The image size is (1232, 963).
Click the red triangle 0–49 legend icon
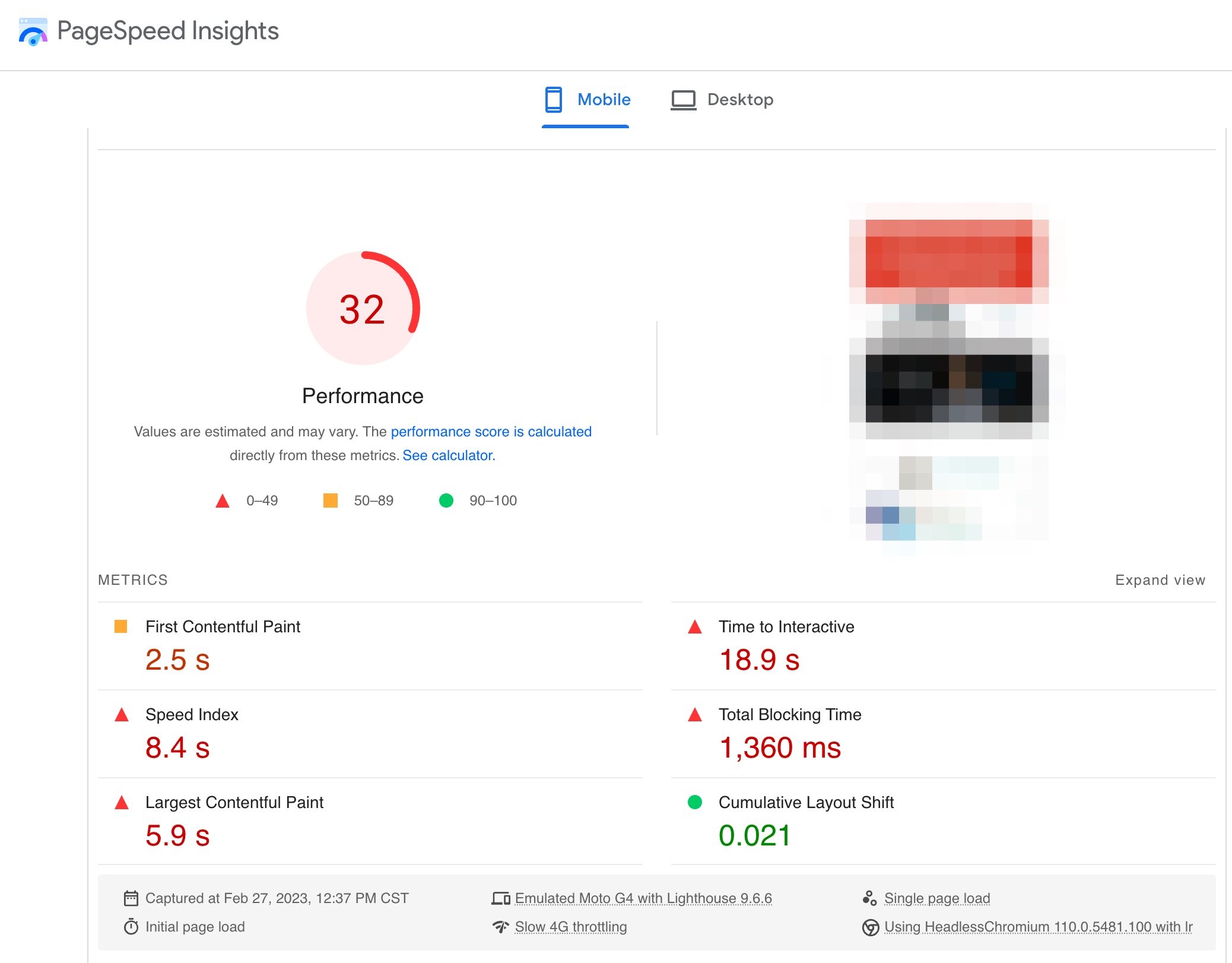pyautogui.click(x=223, y=501)
